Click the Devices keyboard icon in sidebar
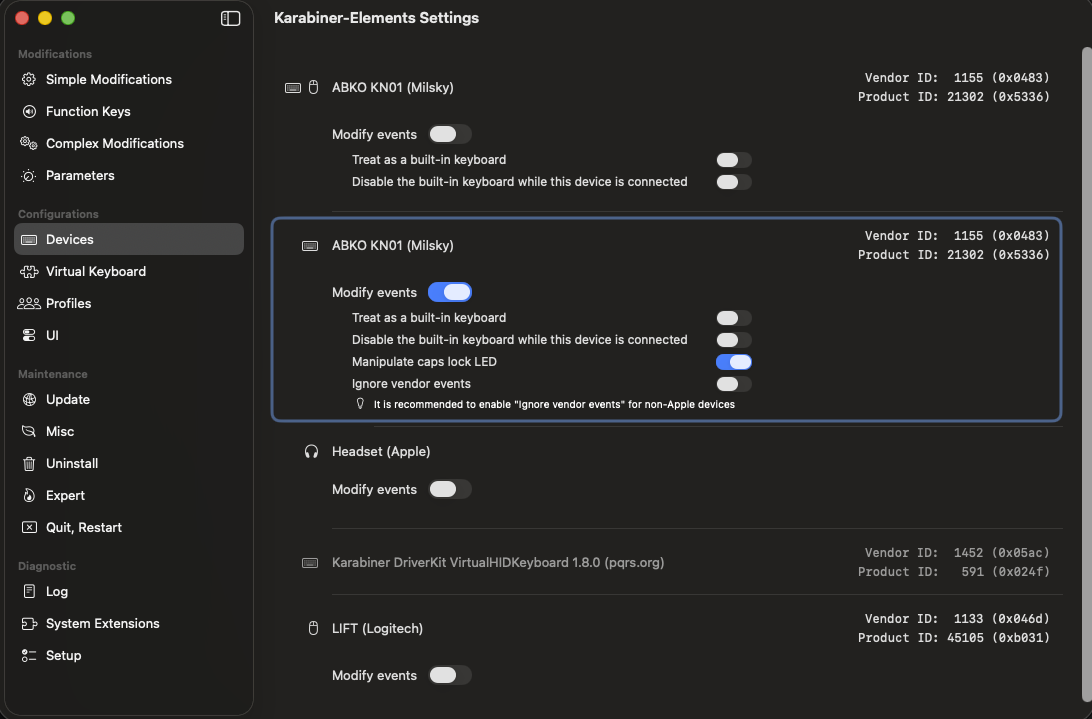Image resolution: width=1092 pixels, height=719 pixels. click(29, 240)
